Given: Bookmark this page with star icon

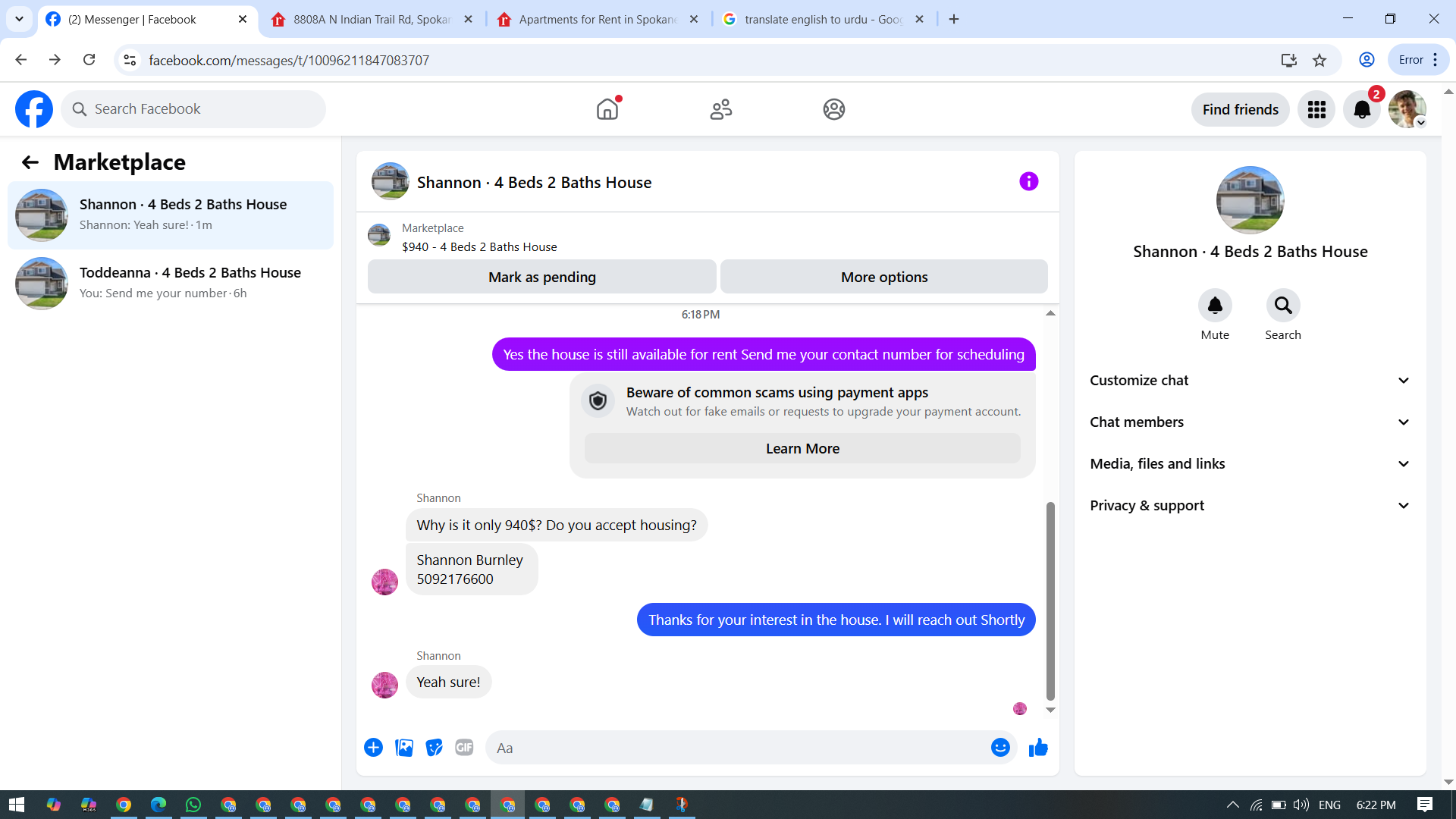Looking at the screenshot, I should pyautogui.click(x=1319, y=60).
